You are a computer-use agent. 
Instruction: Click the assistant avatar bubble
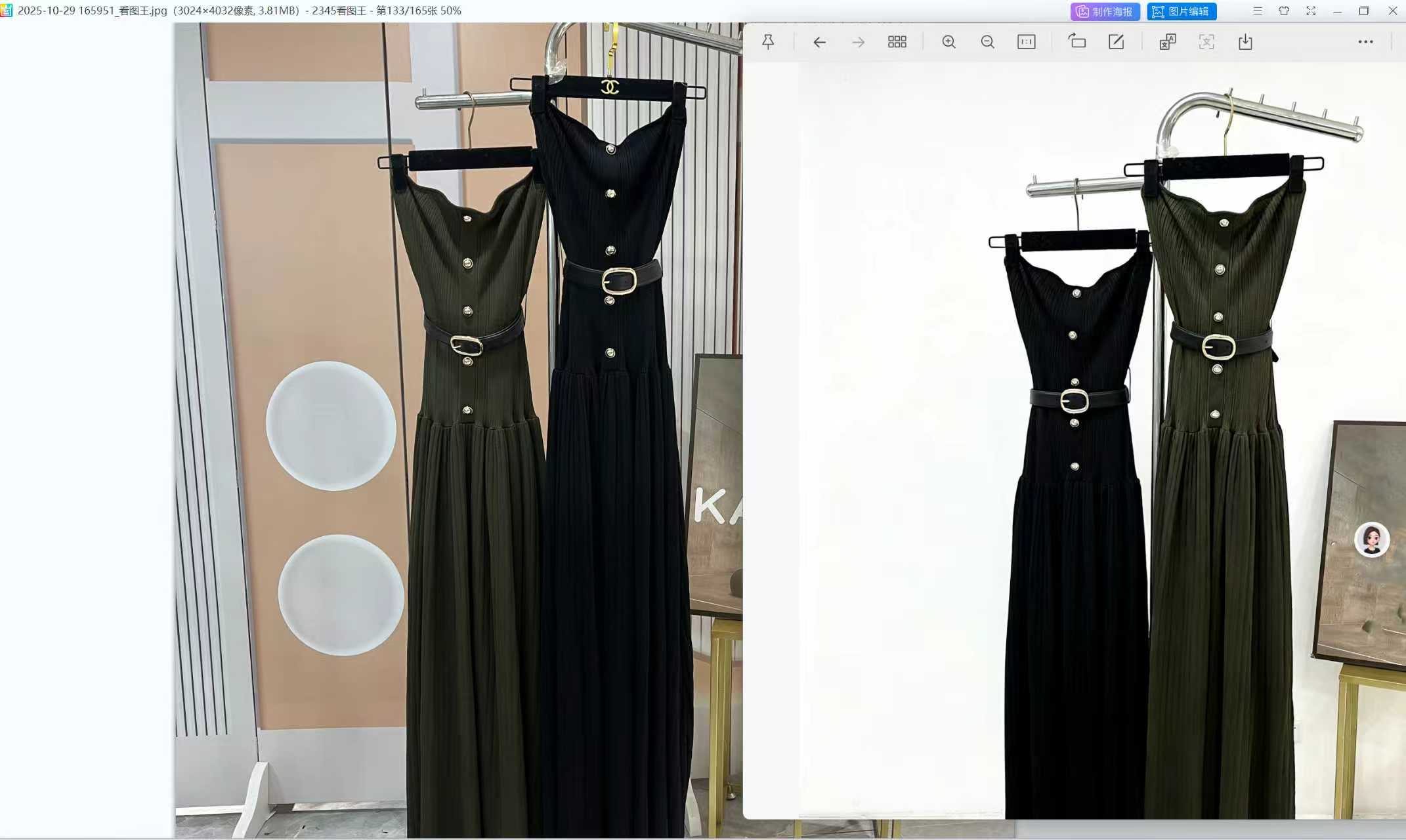click(1372, 539)
